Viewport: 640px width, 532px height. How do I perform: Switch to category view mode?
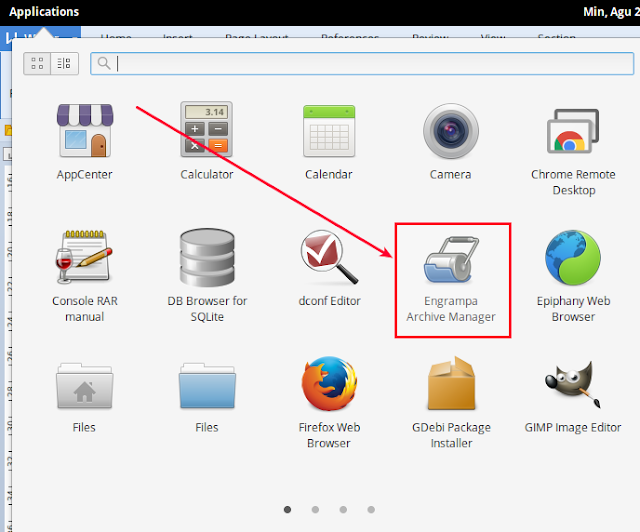pos(64,63)
